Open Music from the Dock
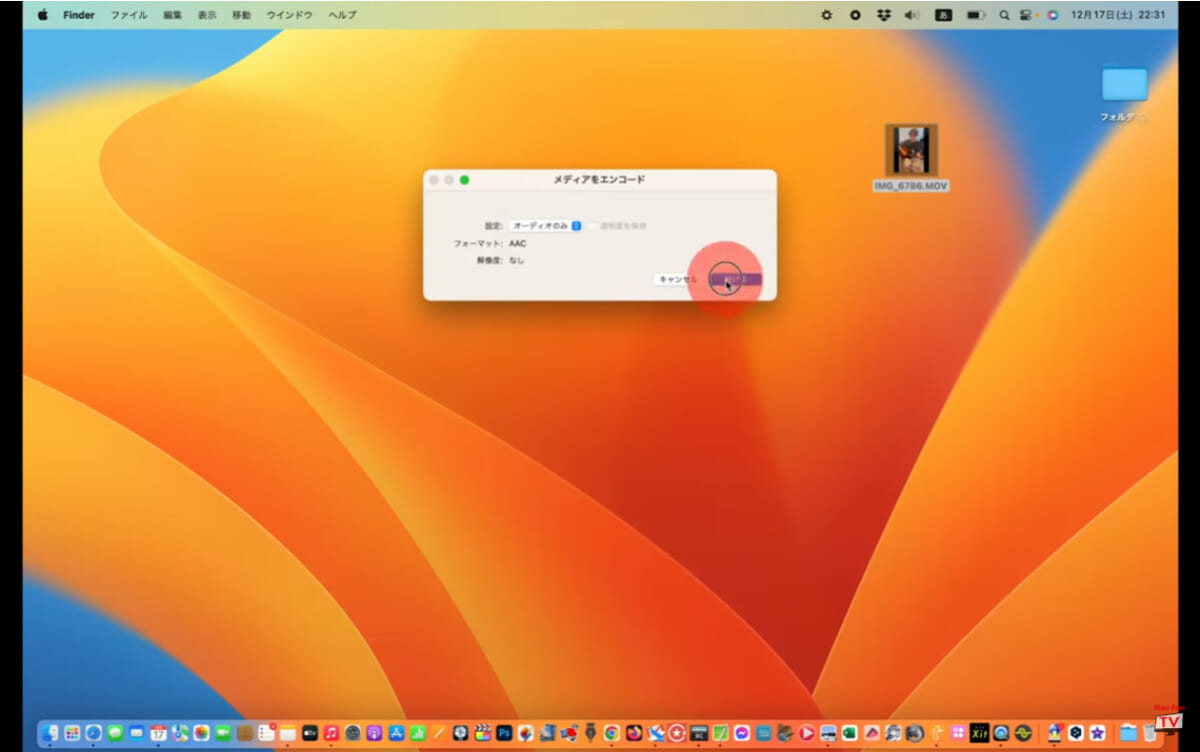The width and height of the screenshot is (1200, 752). point(331,733)
